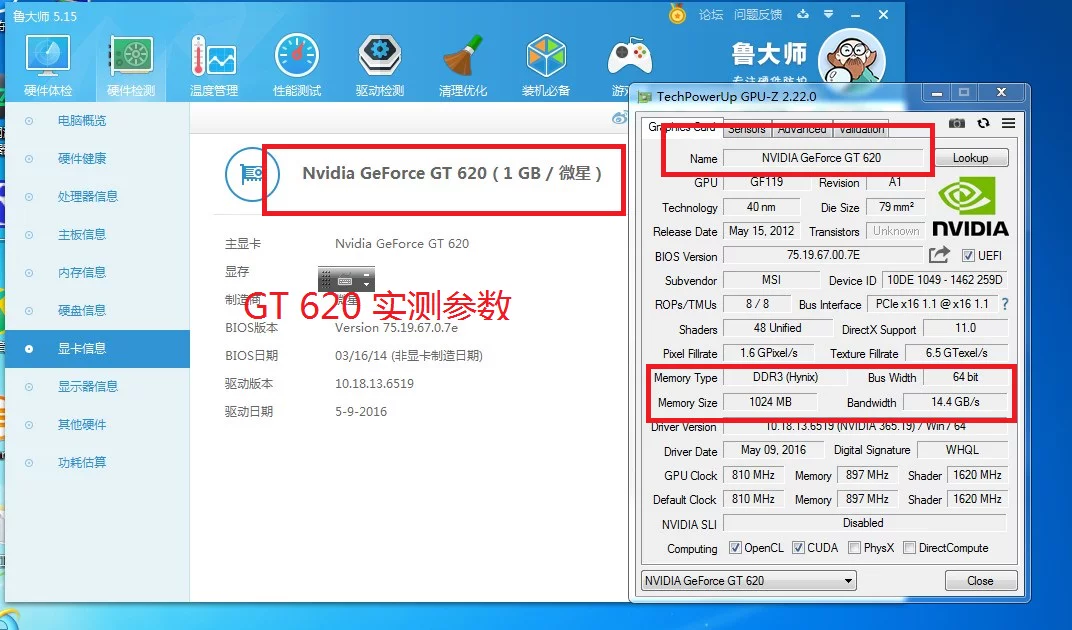Open 性能测试 performance test gauge icon
This screenshot has height=630, width=1072.
(297, 65)
